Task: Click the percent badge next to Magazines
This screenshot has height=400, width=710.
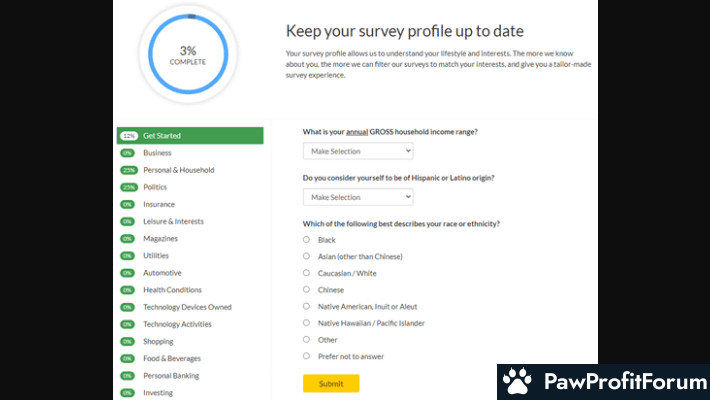Action: (x=128, y=239)
